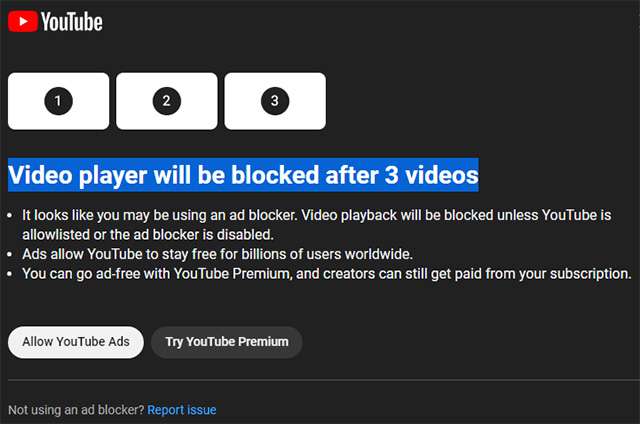Select the numbered circle 3 badge
The image size is (640, 424).
pos(274,101)
